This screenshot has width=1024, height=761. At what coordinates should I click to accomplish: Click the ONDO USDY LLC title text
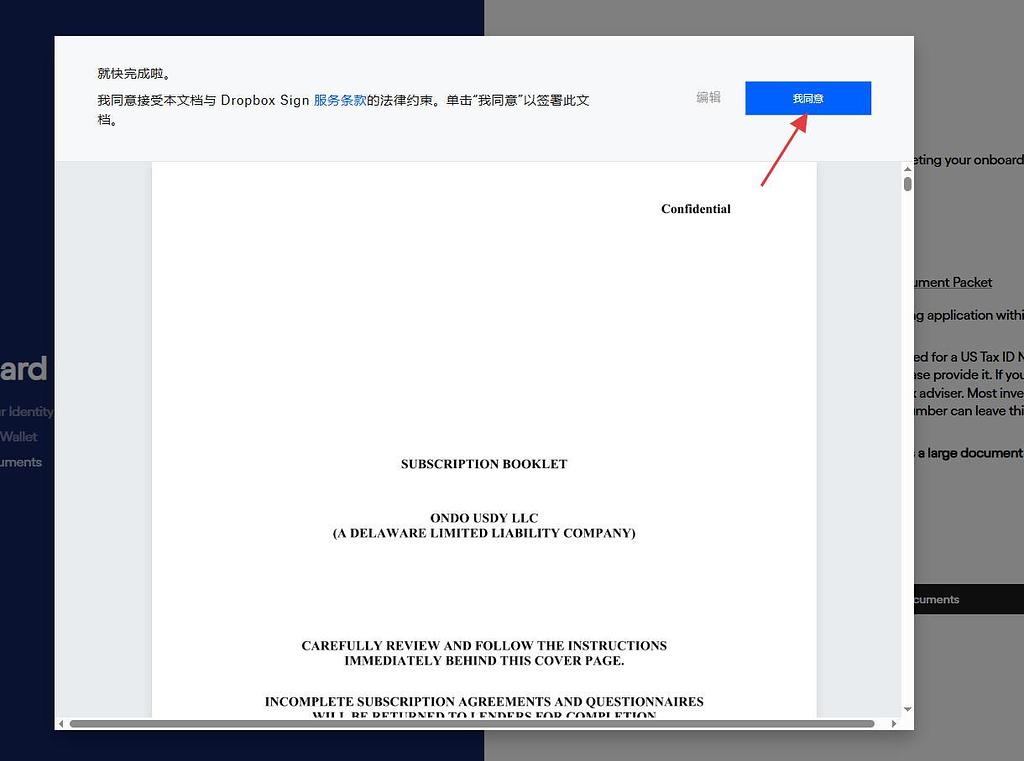point(484,518)
